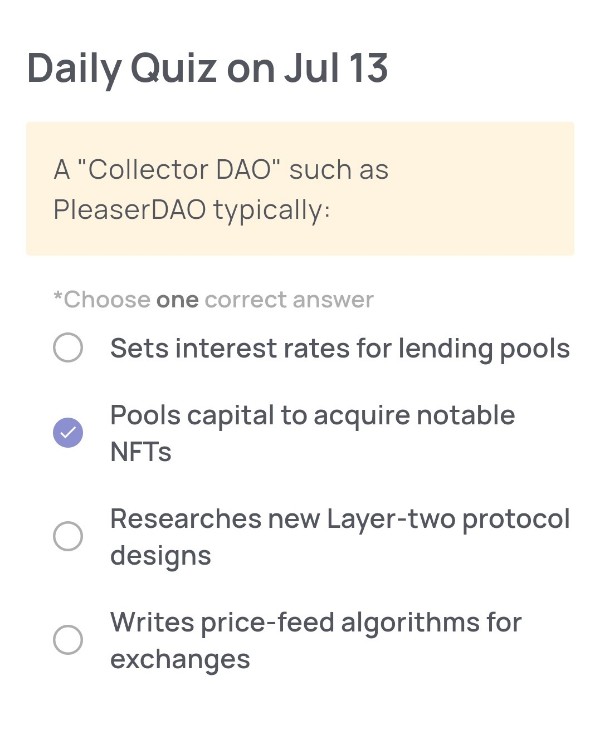
Task: Click the "*Choose one correct answer" instruction text
Action: (213, 300)
